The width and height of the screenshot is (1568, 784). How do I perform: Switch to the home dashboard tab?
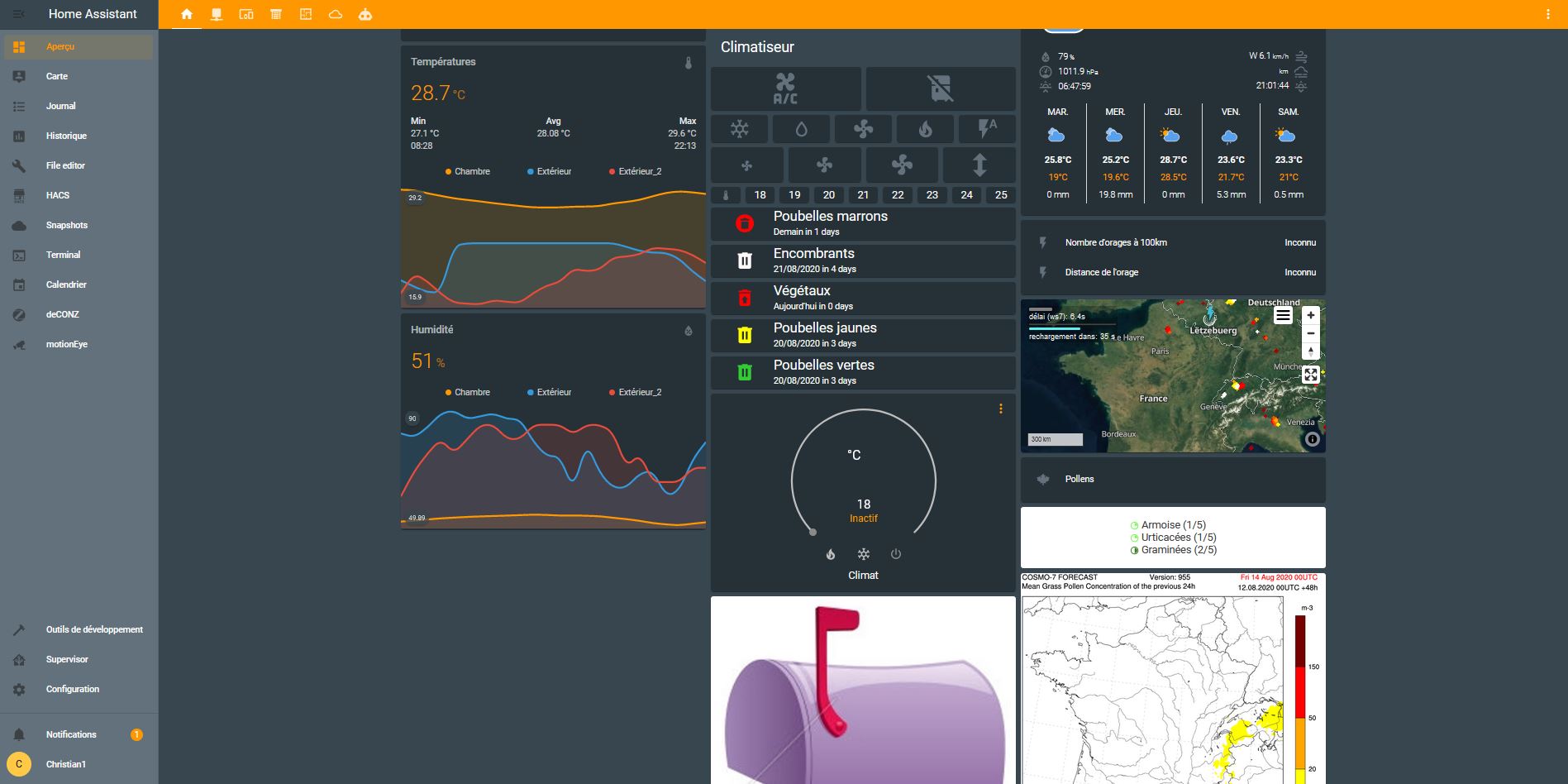[x=187, y=14]
